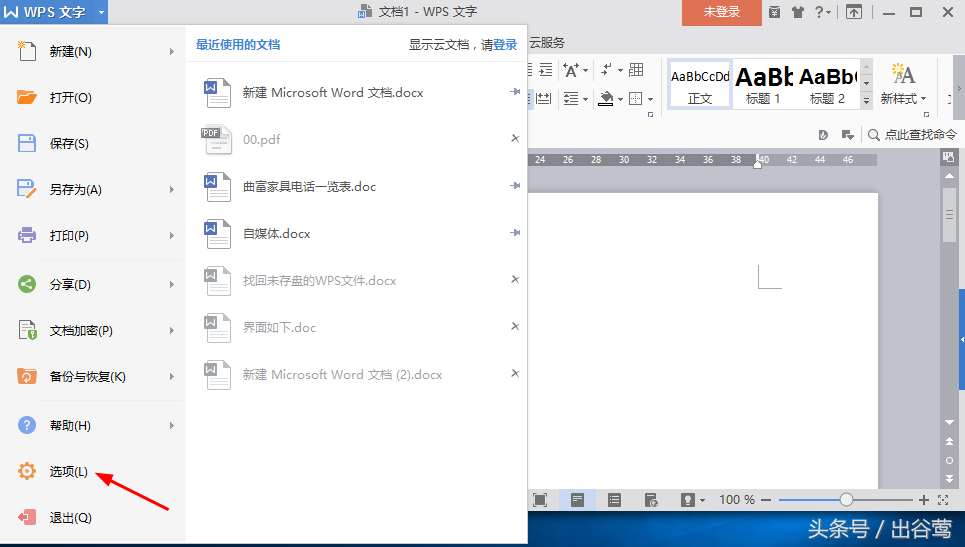Screen dimensions: 965x547
Task: Open recent file 界面如下.doc
Action: 279,327
